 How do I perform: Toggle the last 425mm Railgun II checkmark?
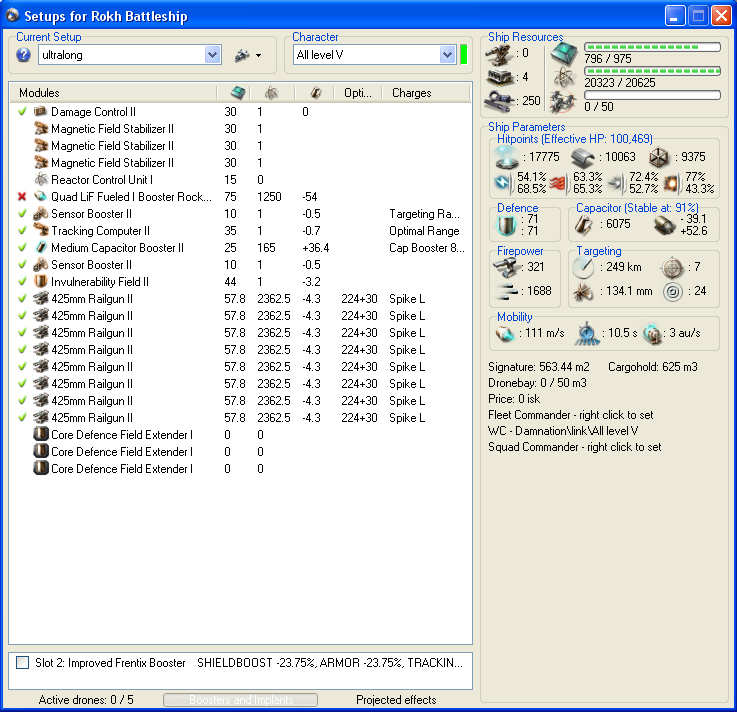pyautogui.click(x=22, y=417)
